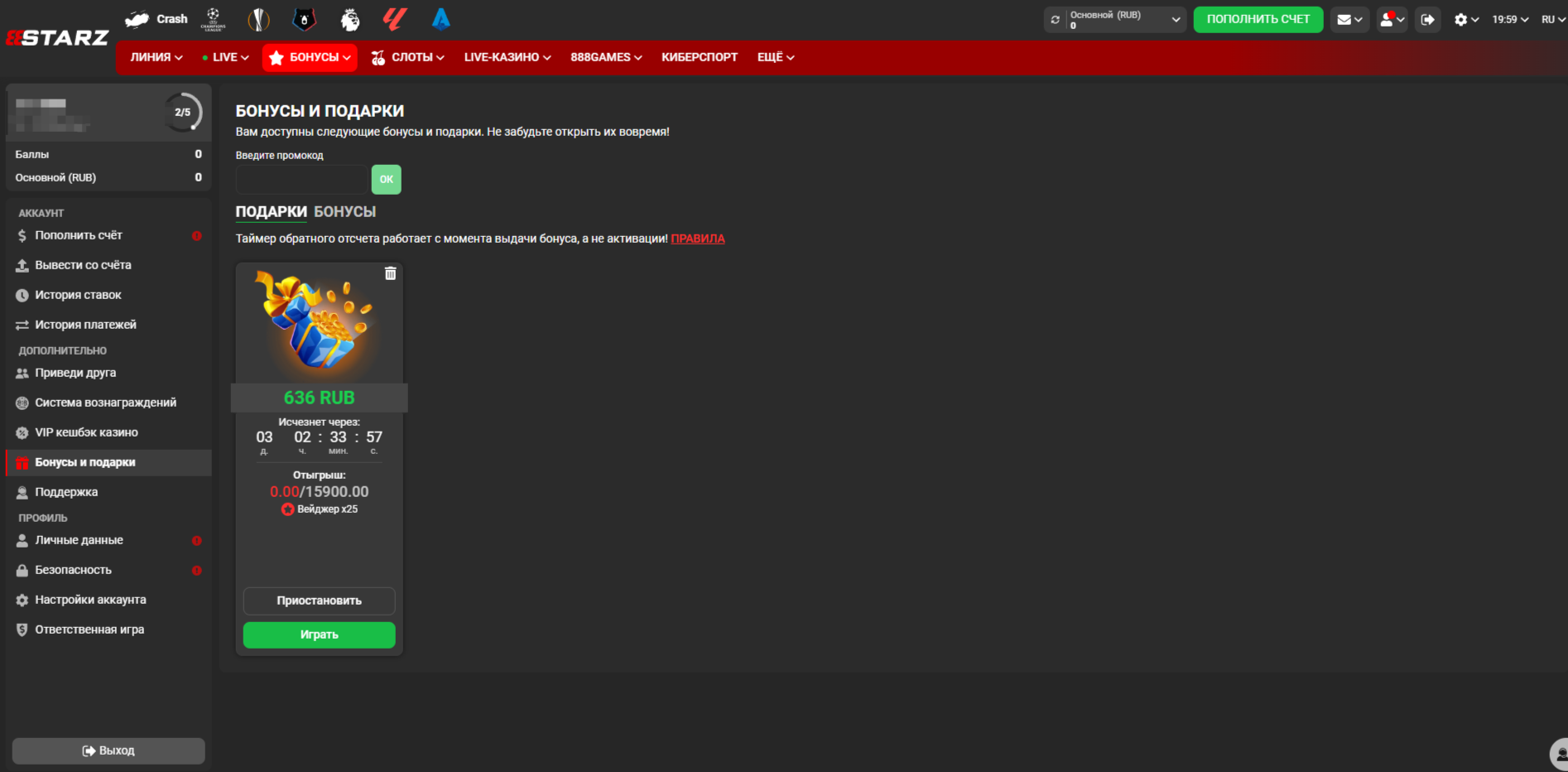The height and width of the screenshot is (772, 1568).
Task: Switch to the БОНУСЫ tab
Action: (x=344, y=212)
